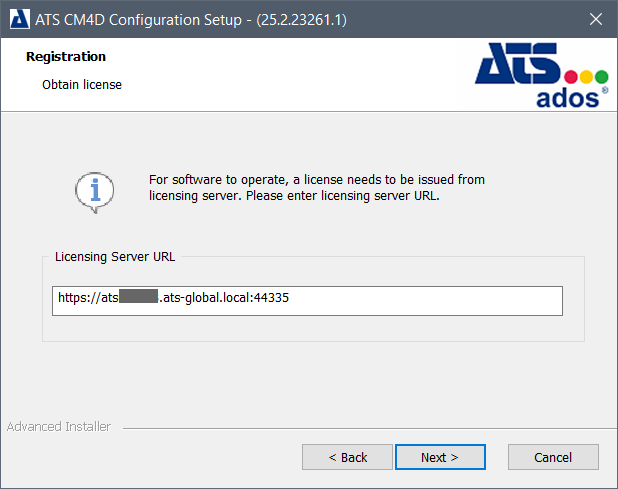Click the 'Licensing Server URL' group label
This screenshot has height=489, width=618.
coord(117,256)
